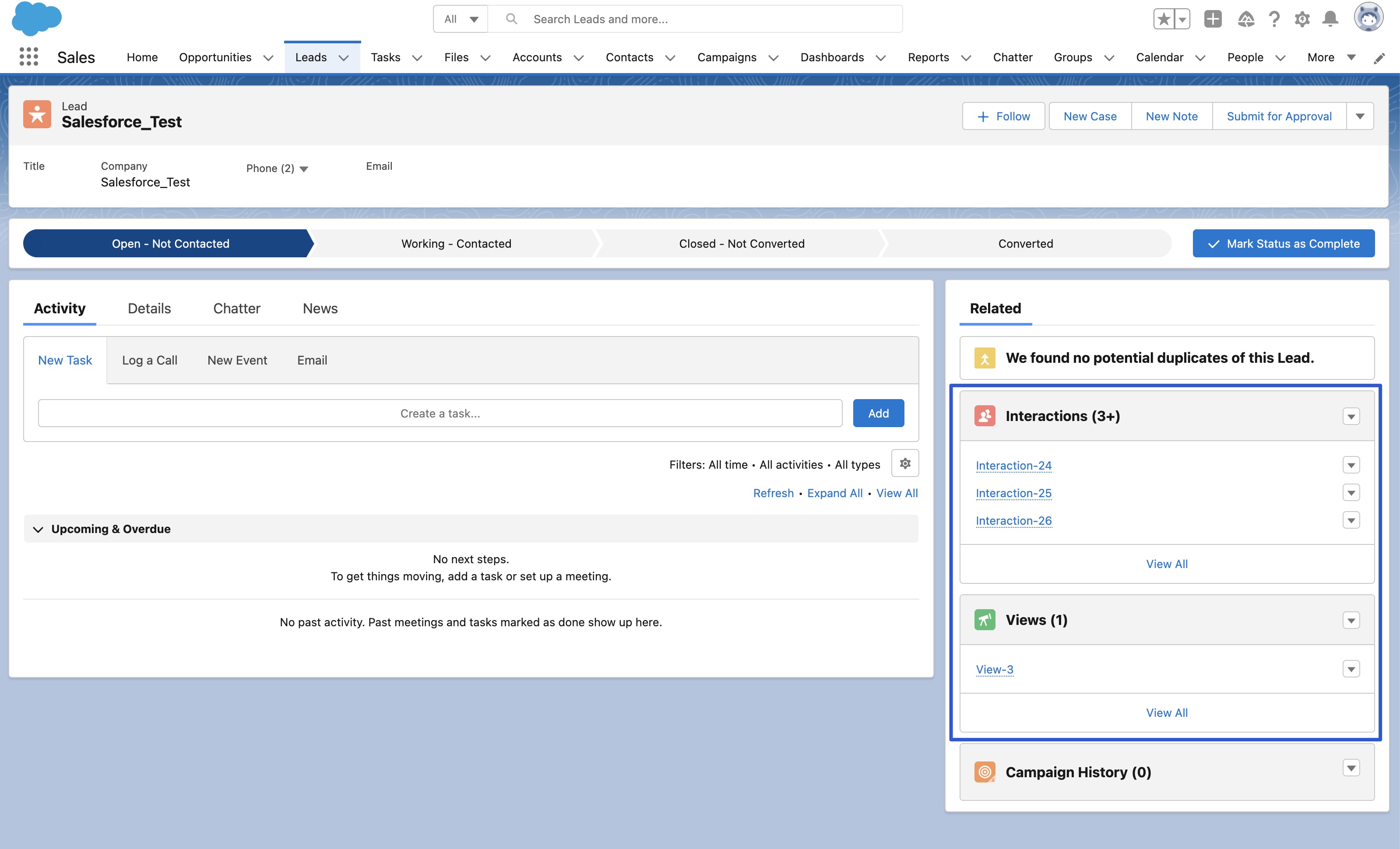Viewport: 1400px width, 849px height.
Task: Open the Notifications bell
Action: click(1331, 19)
